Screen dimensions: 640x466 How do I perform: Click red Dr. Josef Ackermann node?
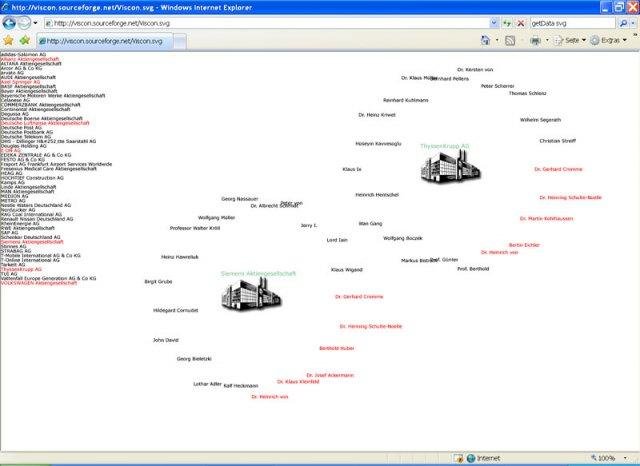coord(330,375)
